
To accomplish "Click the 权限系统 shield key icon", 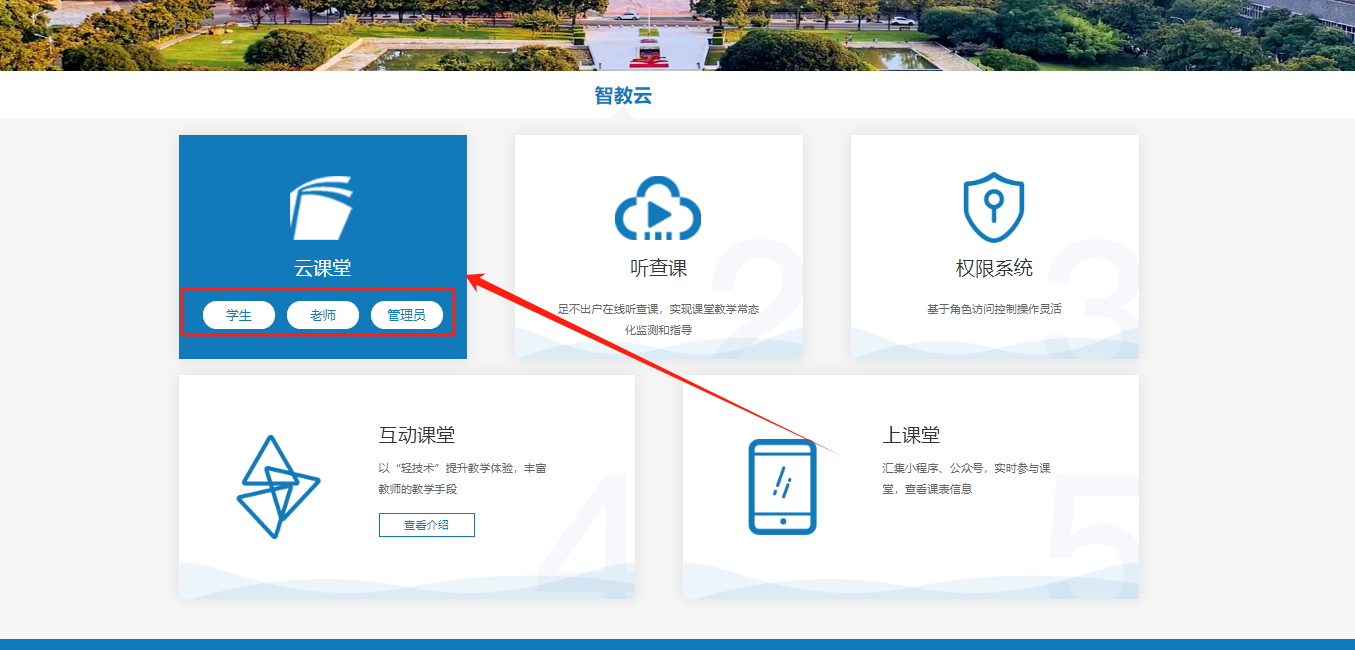I will pyautogui.click(x=993, y=207).
